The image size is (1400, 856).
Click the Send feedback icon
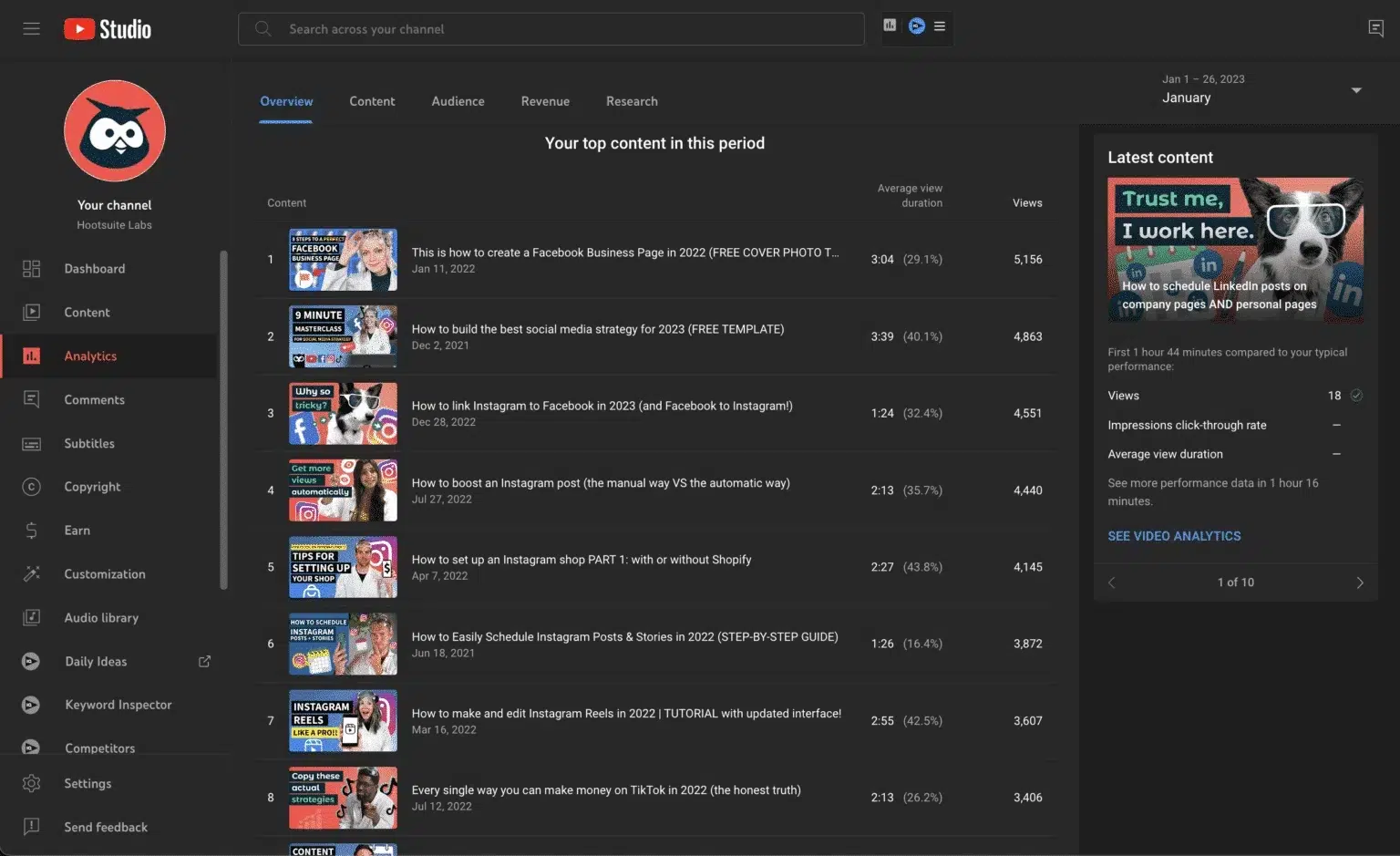(31, 828)
